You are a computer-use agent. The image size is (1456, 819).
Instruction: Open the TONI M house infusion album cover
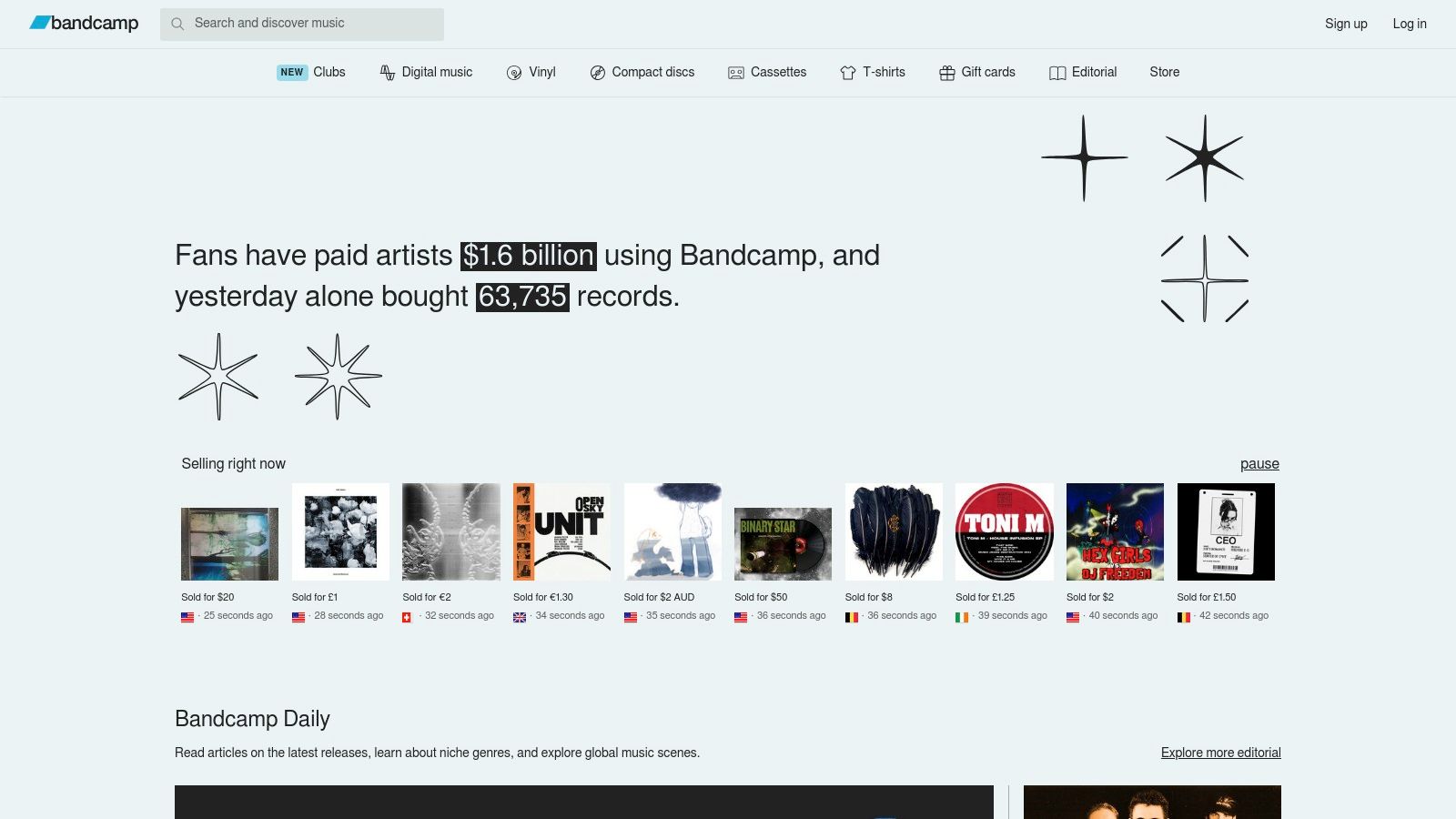(1004, 531)
